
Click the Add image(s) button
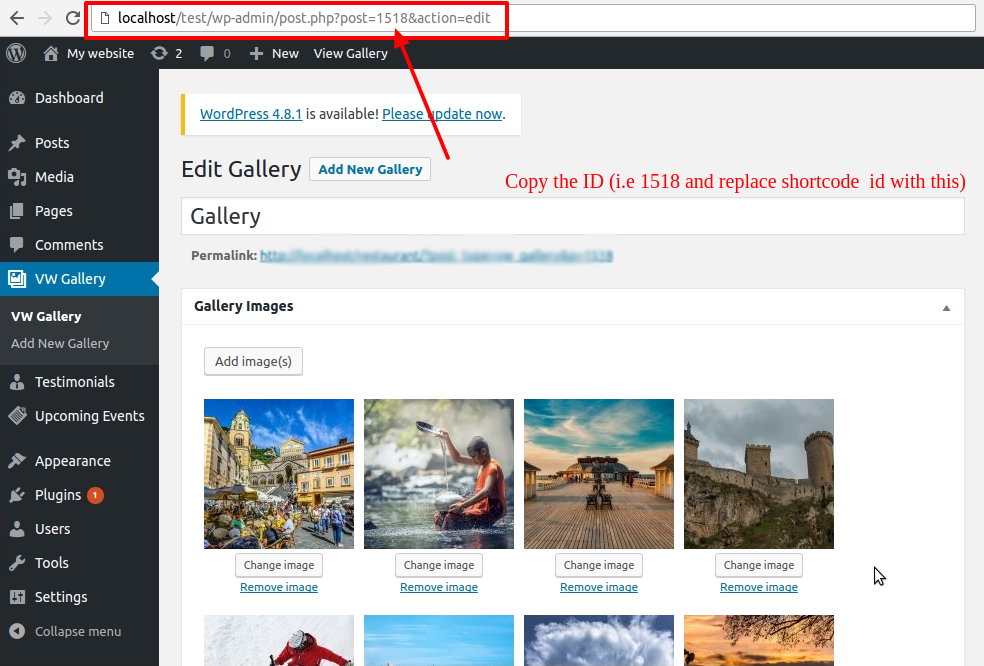pos(253,361)
